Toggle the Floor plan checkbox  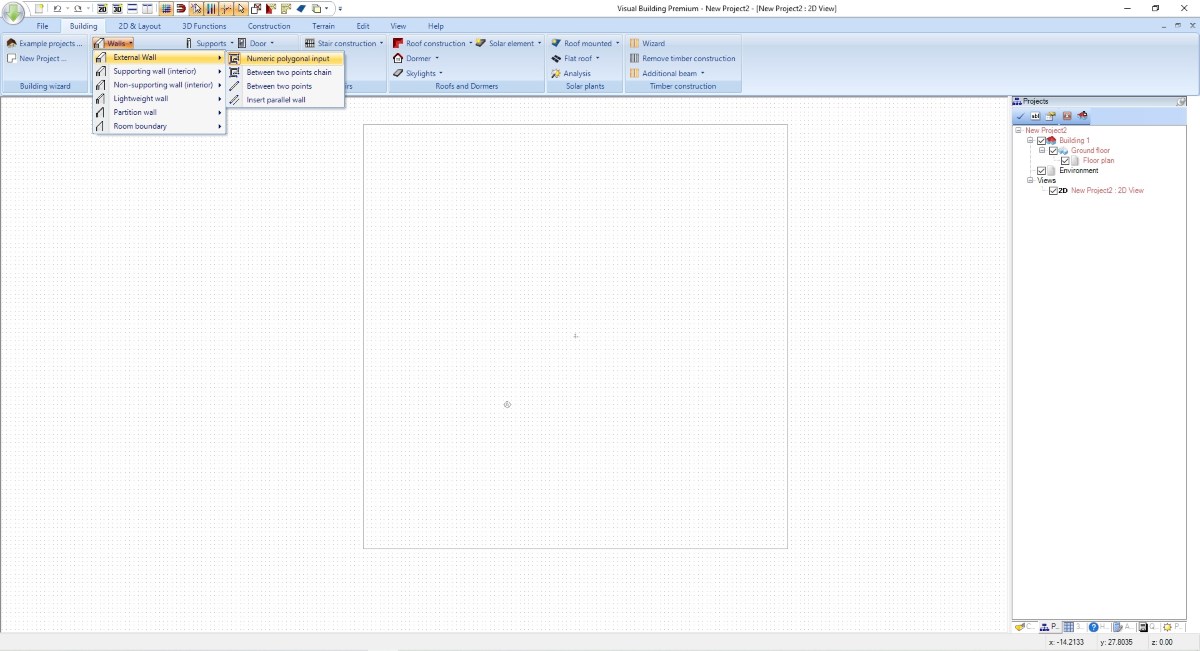(1065, 161)
